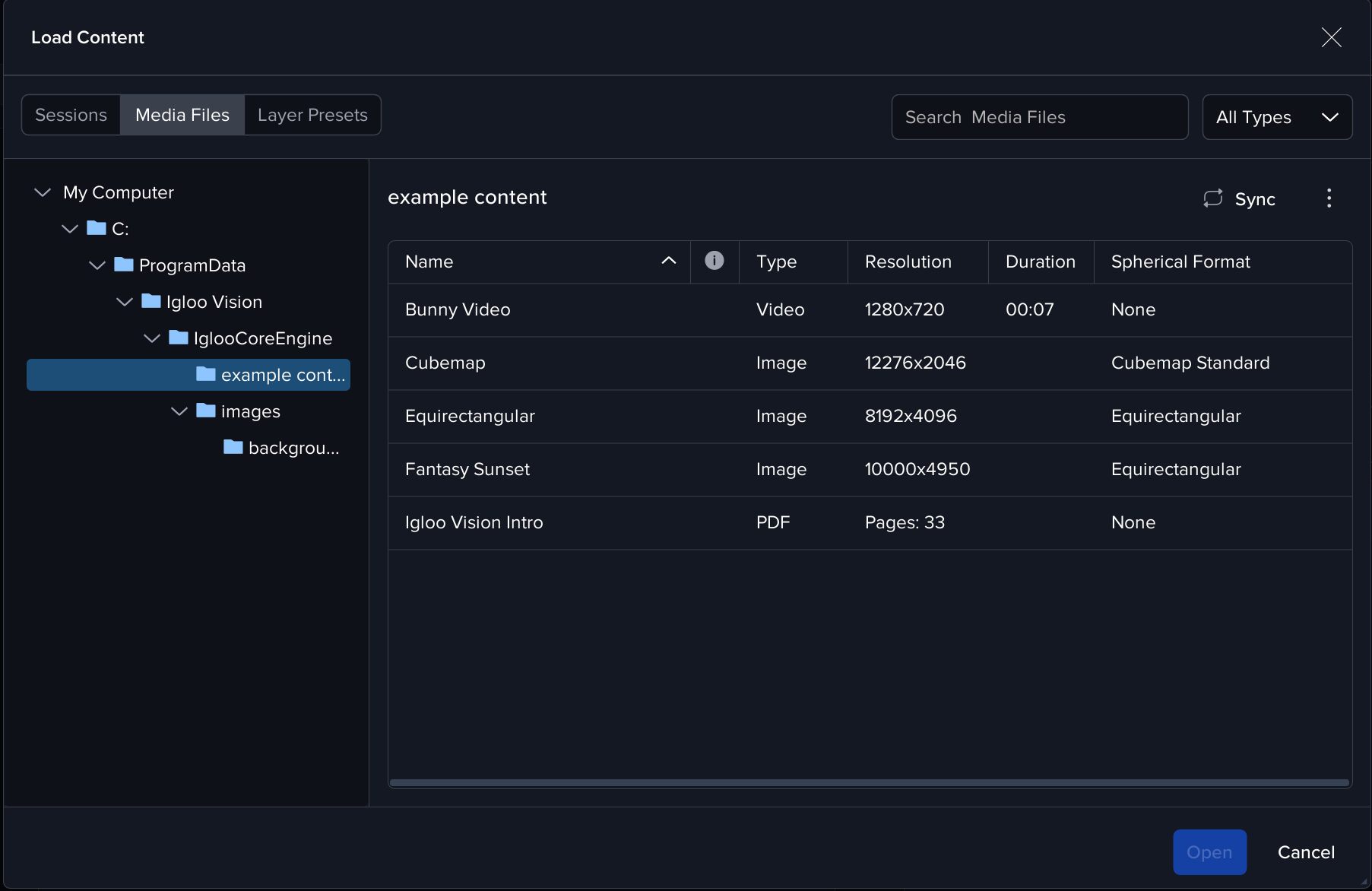Viewport: 1372px width, 891px height.
Task: Focus the Search Media Files field
Action: [x=1039, y=117]
